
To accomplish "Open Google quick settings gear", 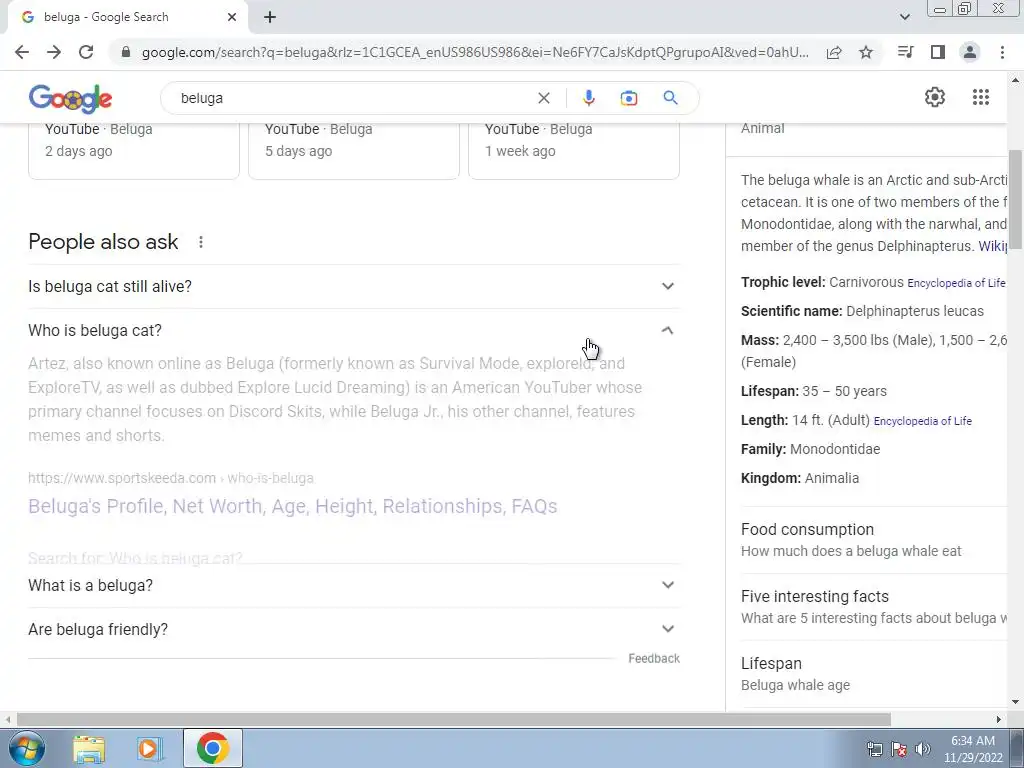I will [935, 97].
